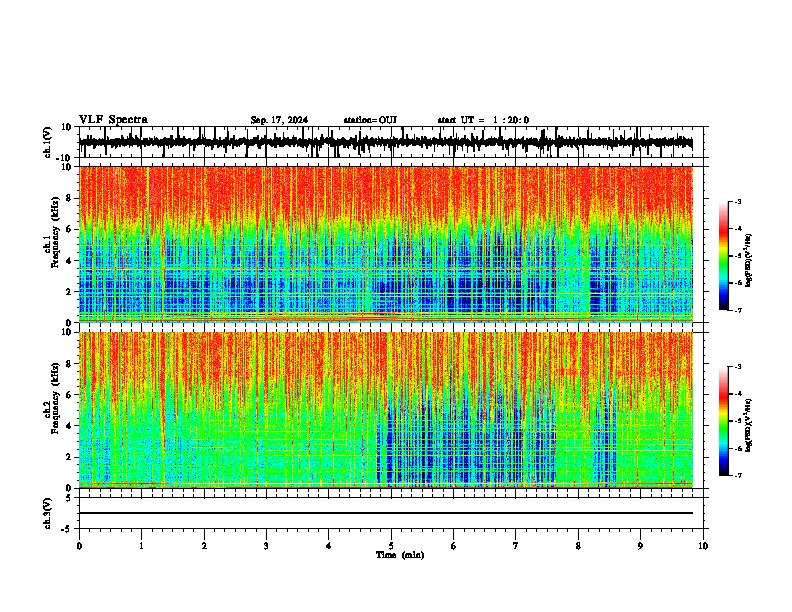Select the ch.1 color bar log(PSD) label
Viewport: 792px width, 612px height.
tap(749, 261)
